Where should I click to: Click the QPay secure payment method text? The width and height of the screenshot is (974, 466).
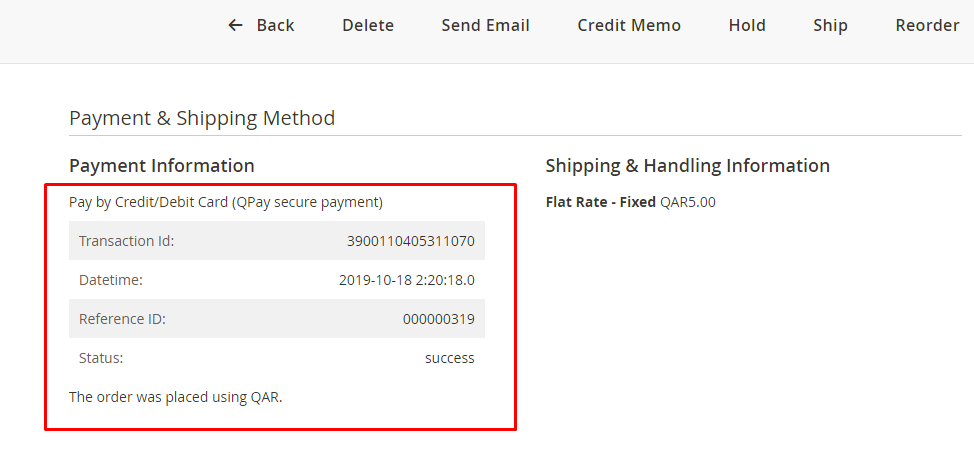(x=226, y=202)
